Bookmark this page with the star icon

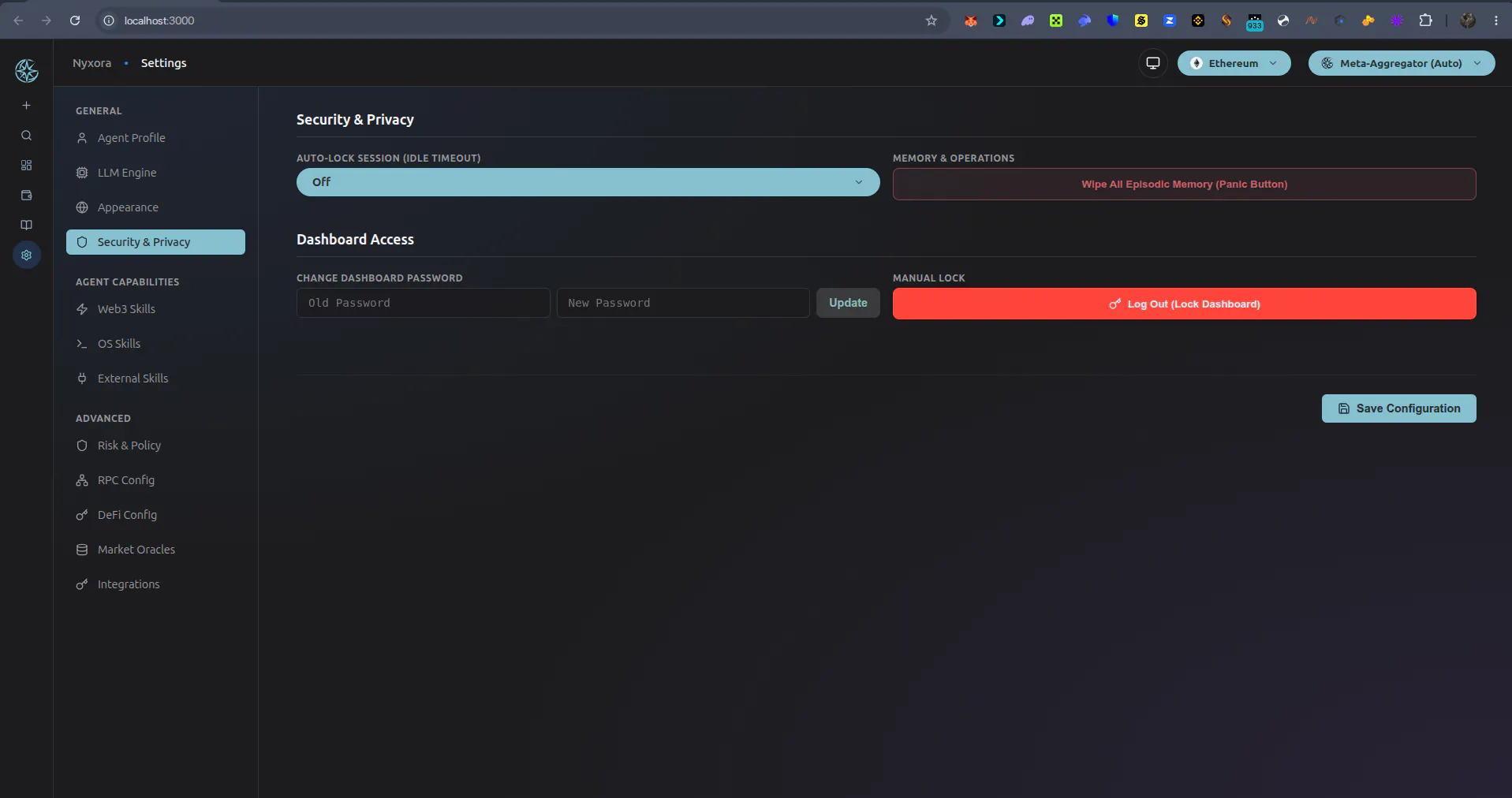(931, 21)
